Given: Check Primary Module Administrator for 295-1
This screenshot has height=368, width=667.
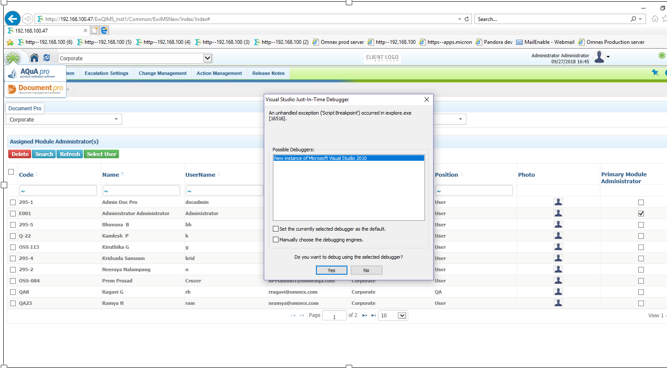Looking at the screenshot, I should 641,203.
